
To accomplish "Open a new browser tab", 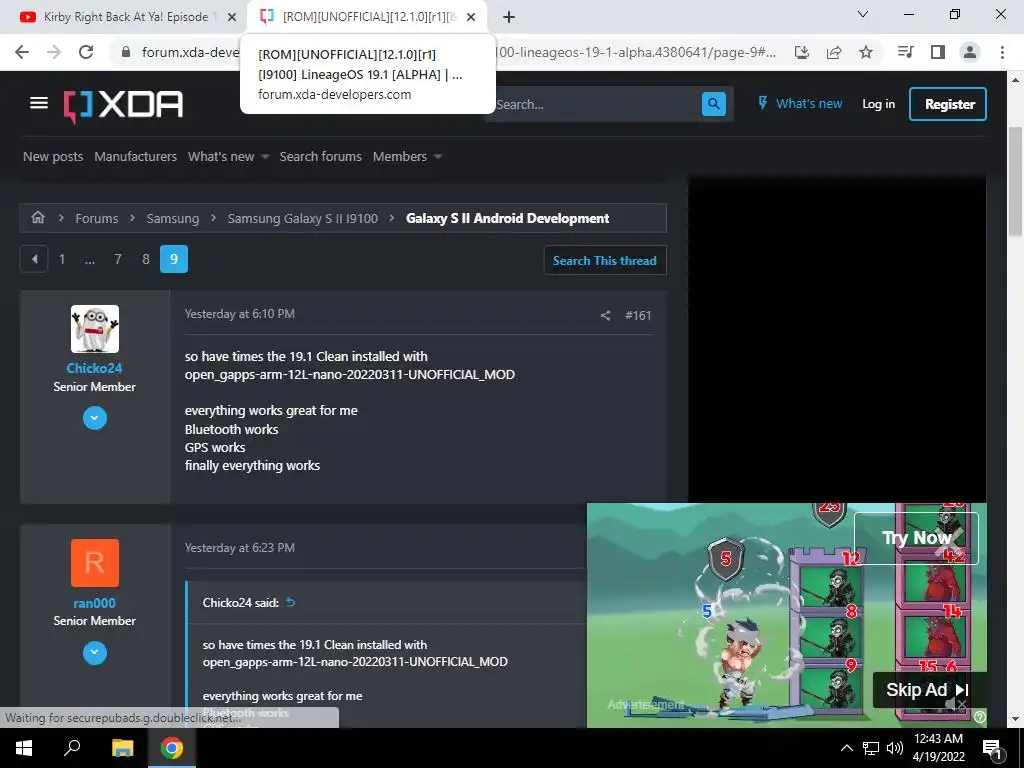I will [x=509, y=17].
